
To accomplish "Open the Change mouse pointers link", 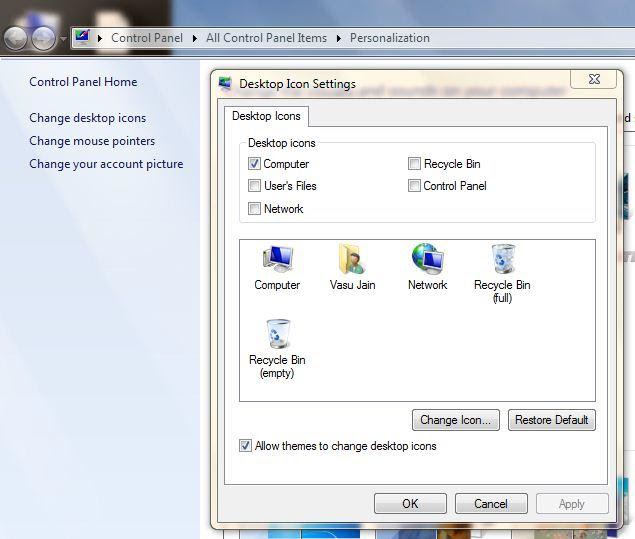I will click(x=92, y=141).
